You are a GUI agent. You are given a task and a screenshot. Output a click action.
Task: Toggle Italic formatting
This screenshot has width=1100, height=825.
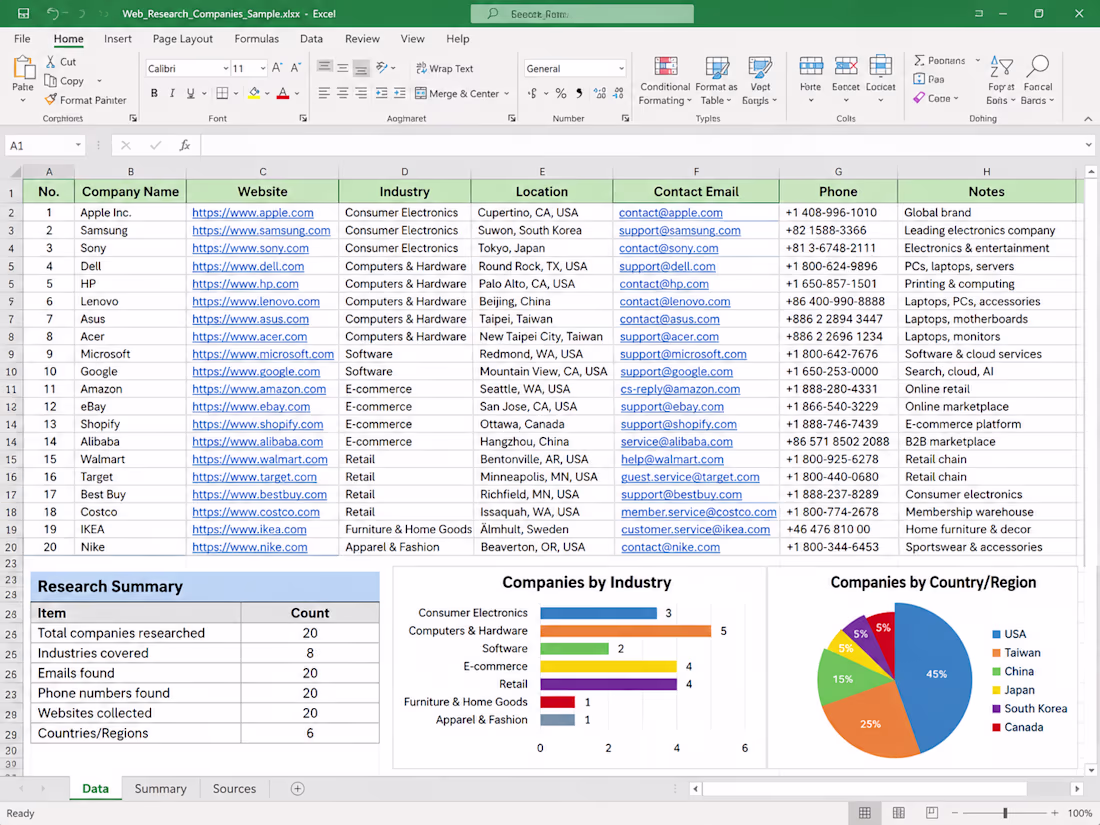172,93
